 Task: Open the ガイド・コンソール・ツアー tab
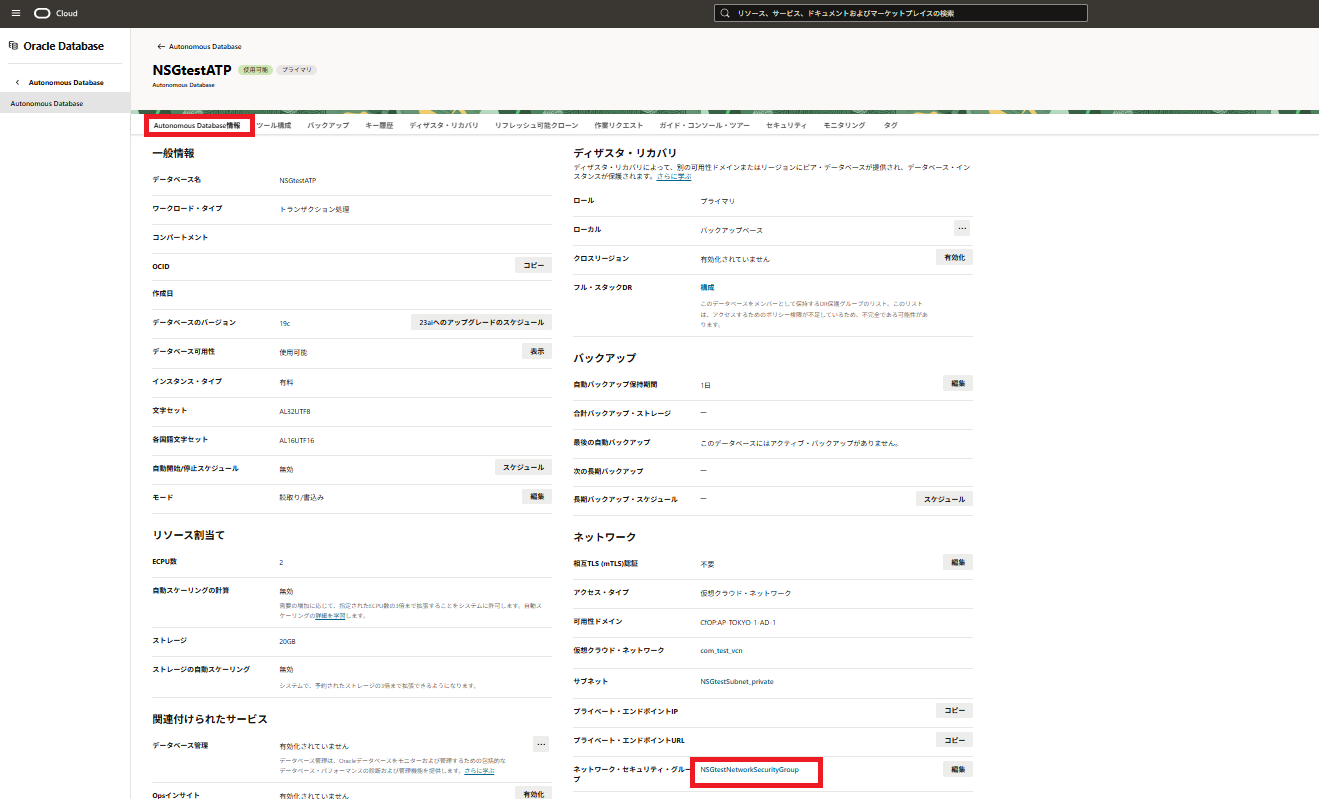[x=704, y=126]
